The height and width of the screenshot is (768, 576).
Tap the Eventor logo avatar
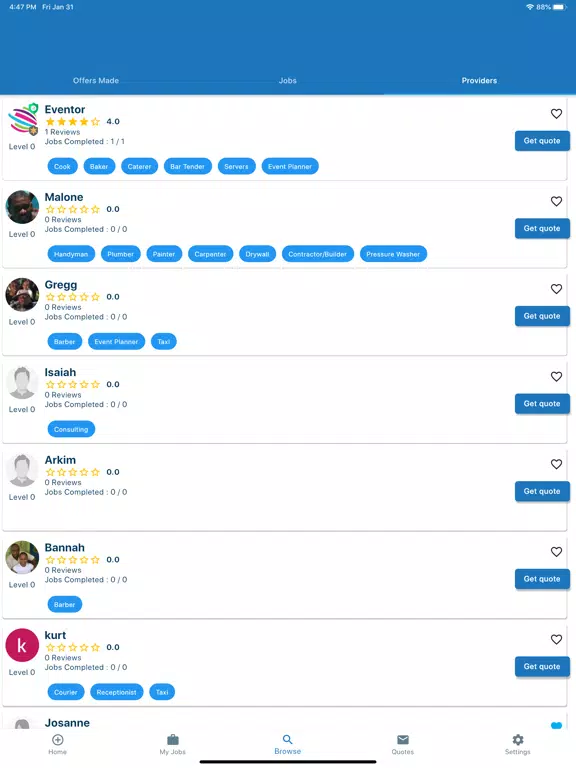[x=23, y=119]
